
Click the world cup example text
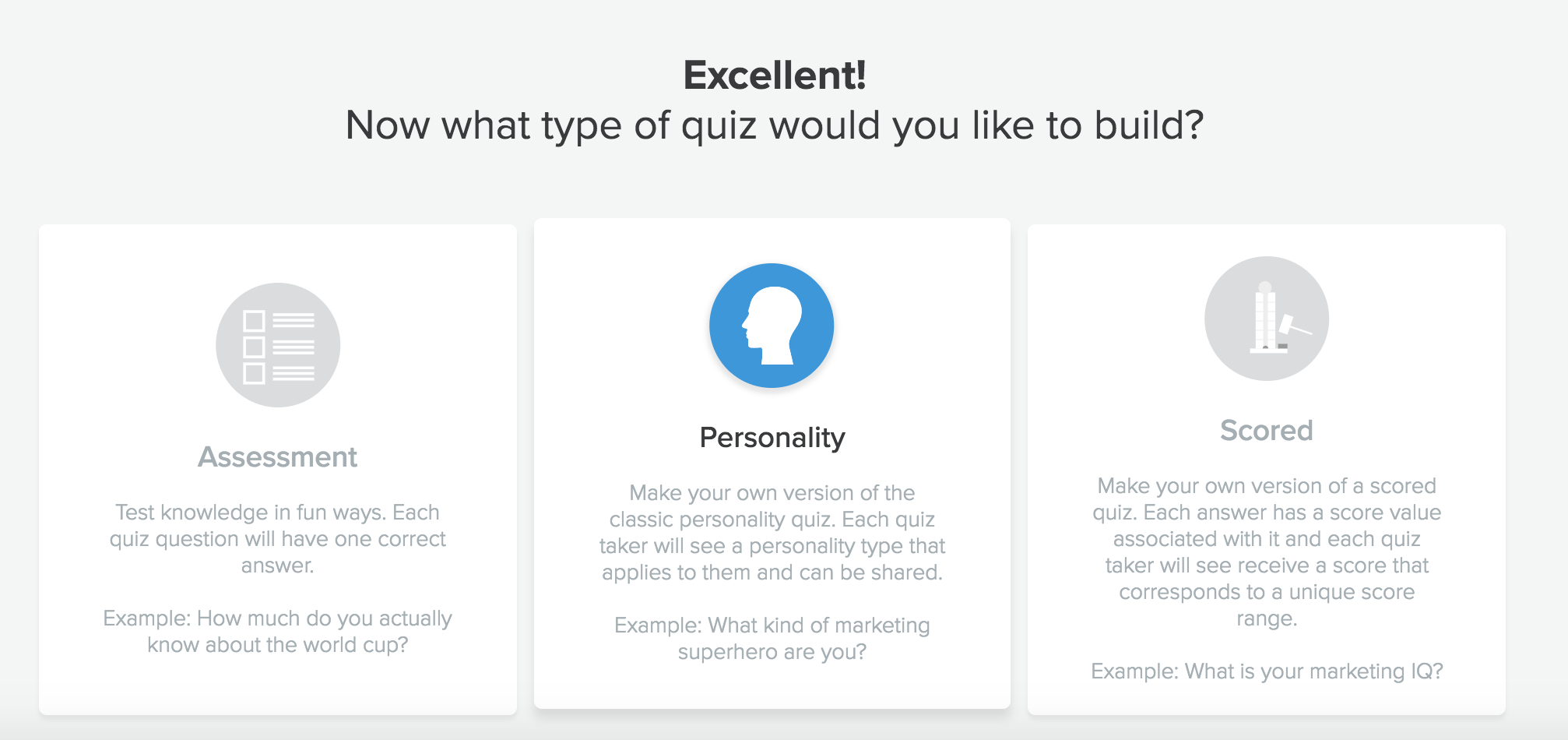pyautogui.click(x=278, y=632)
